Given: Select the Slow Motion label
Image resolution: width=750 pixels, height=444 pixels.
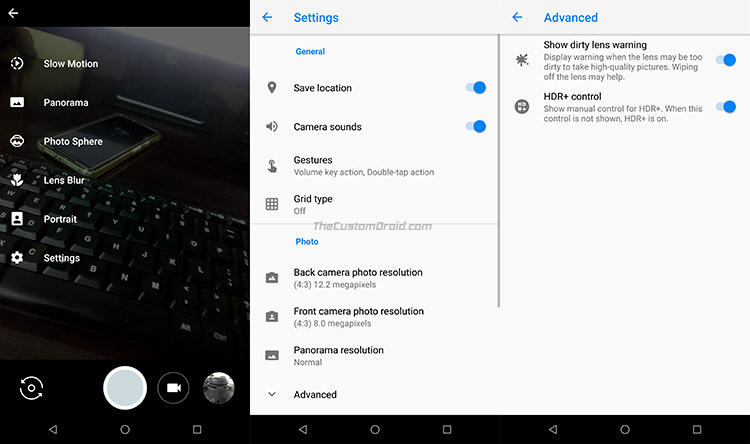Looking at the screenshot, I should click(x=71, y=64).
